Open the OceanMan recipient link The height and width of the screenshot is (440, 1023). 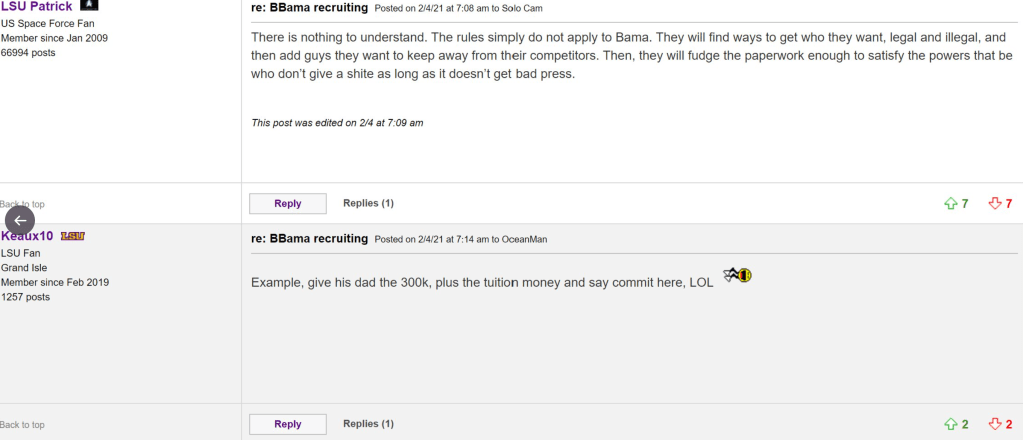(524, 240)
